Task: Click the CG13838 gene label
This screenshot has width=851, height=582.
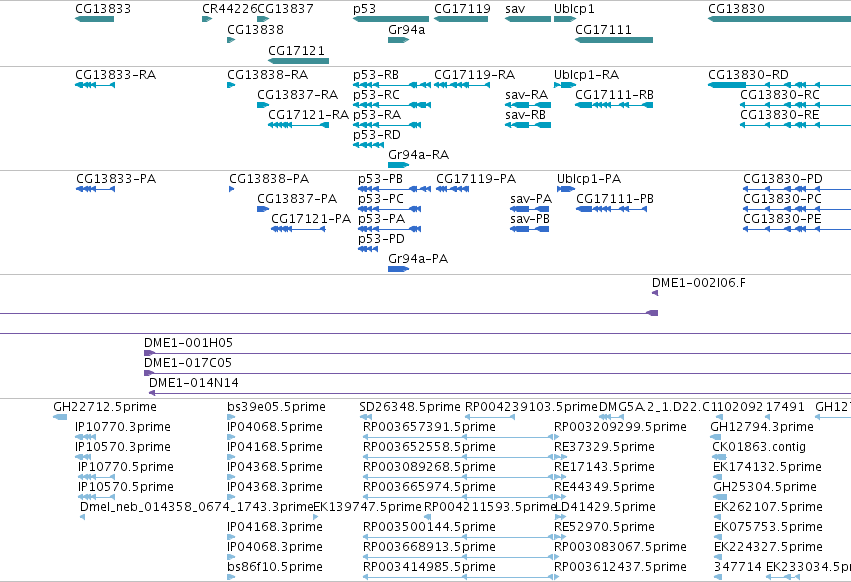Action: [255, 30]
